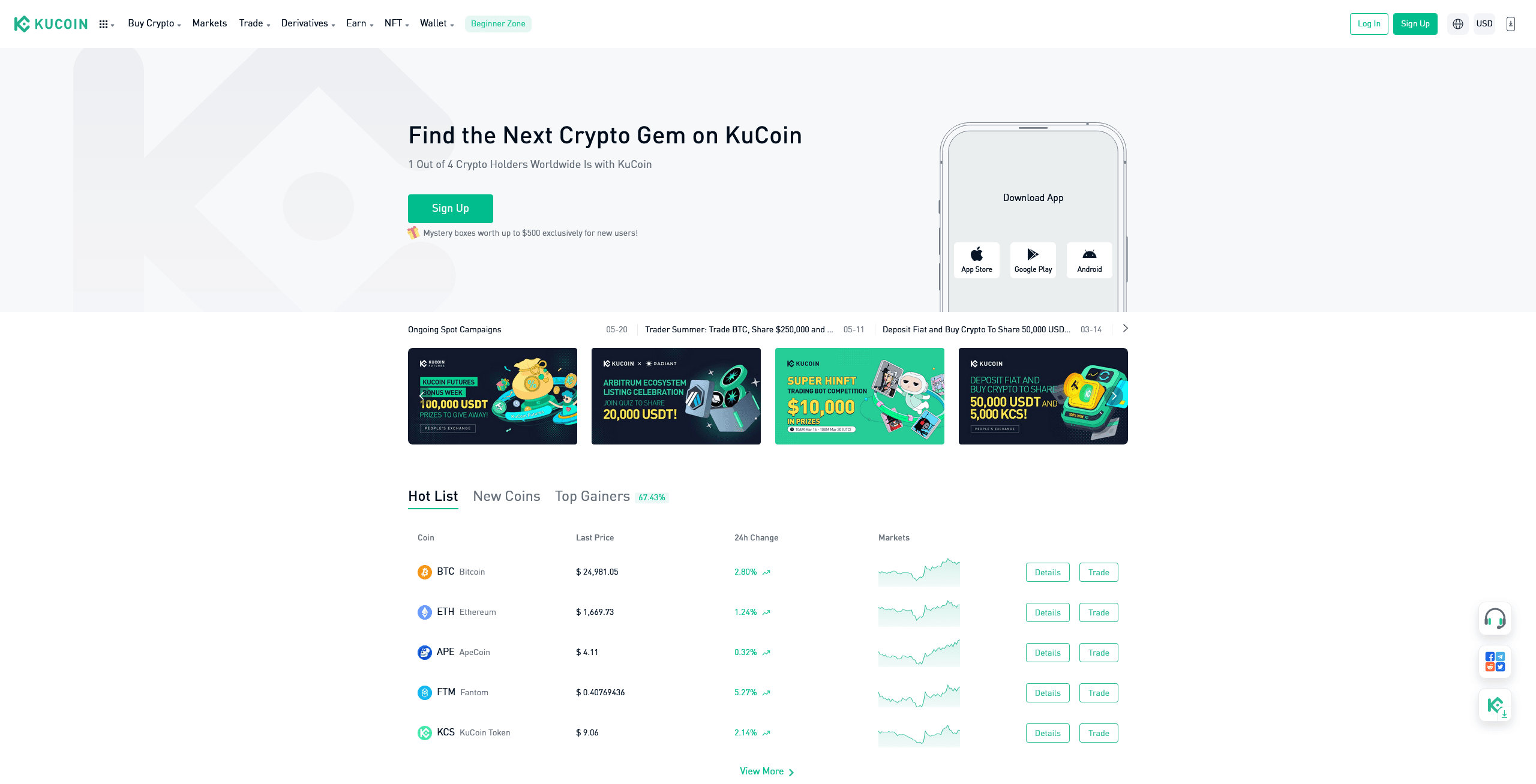Trade APE ApeCoin
The height and width of the screenshot is (784, 1536).
tap(1099, 653)
